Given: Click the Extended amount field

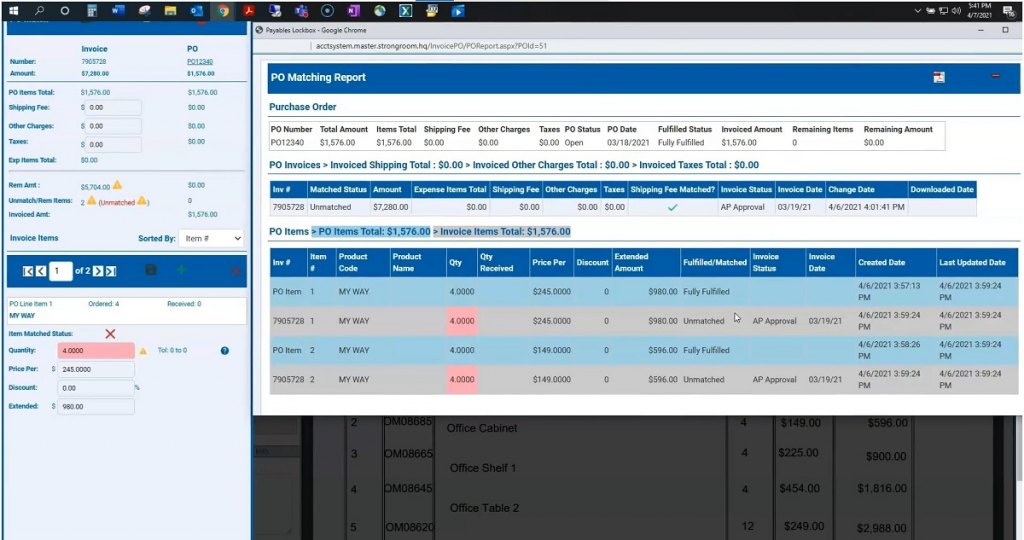Looking at the screenshot, I should pyautogui.click(x=96, y=406).
